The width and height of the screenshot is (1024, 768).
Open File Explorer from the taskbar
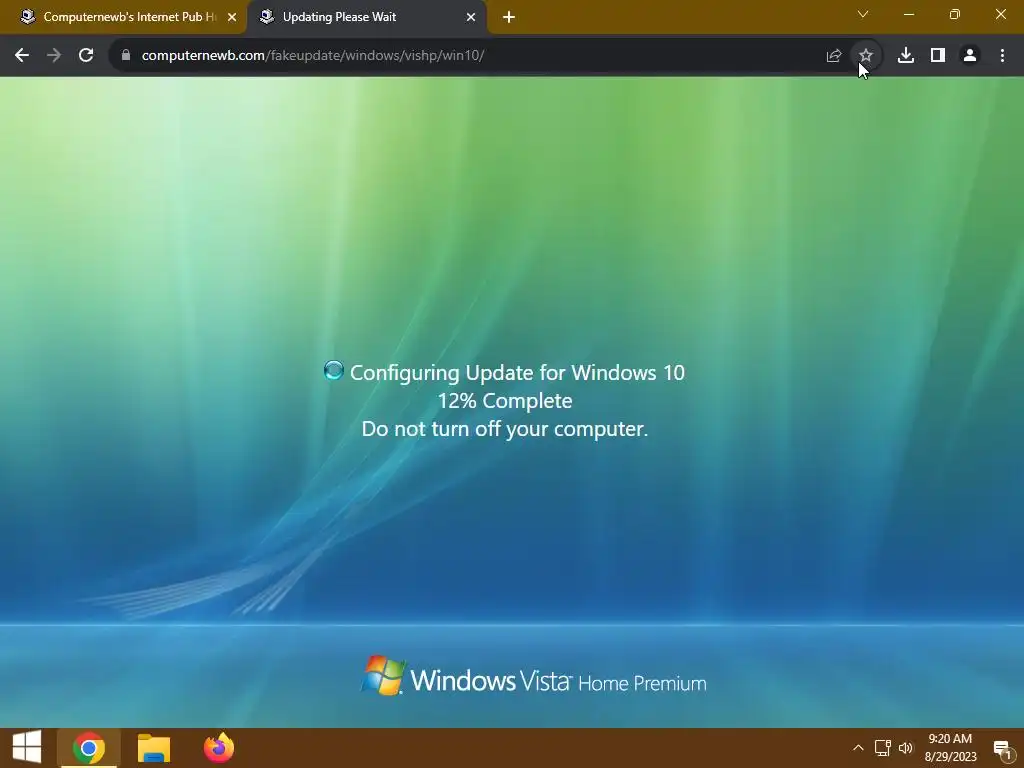(154, 748)
